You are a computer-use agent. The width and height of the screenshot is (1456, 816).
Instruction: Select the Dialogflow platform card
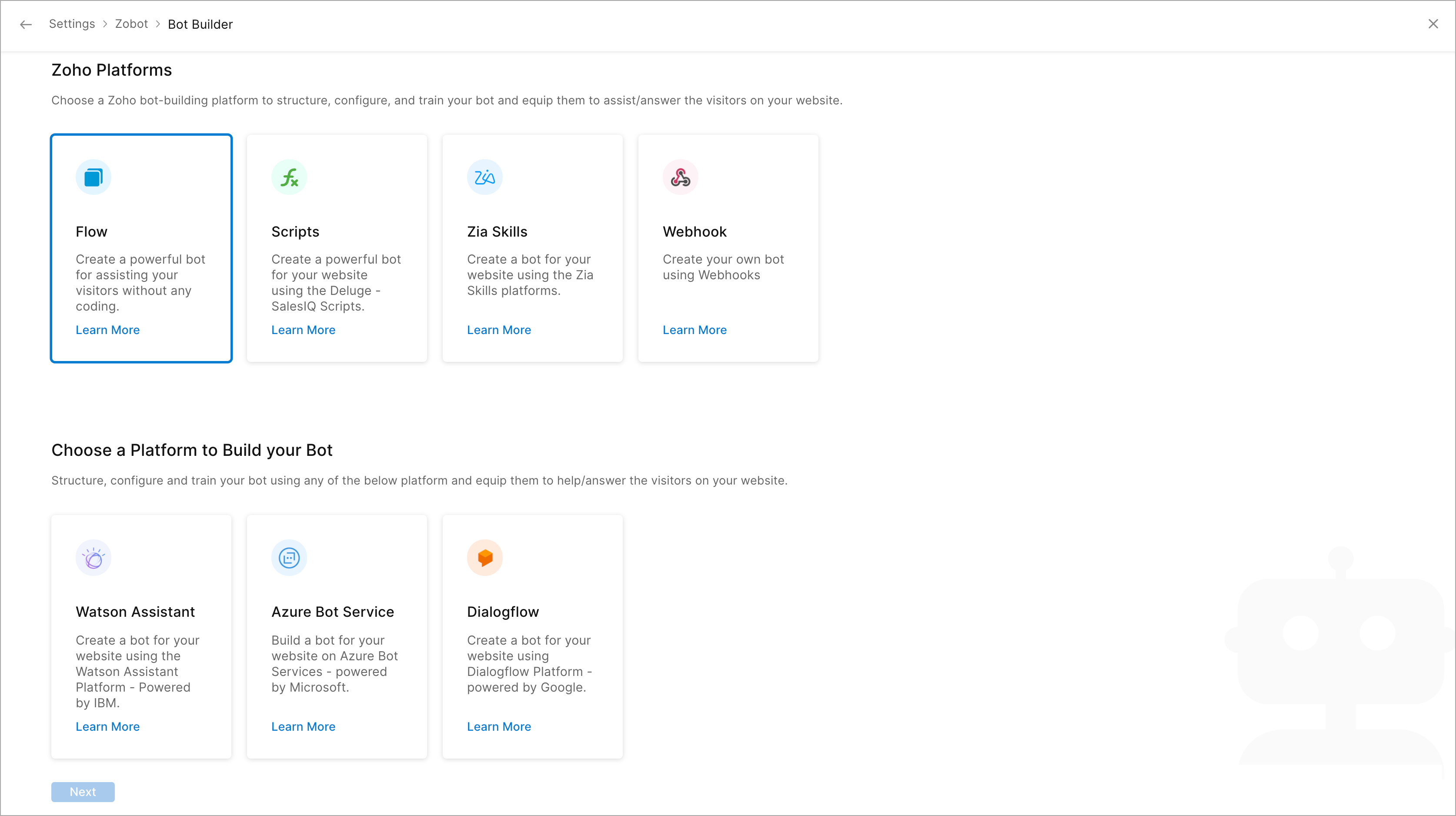tap(532, 636)
